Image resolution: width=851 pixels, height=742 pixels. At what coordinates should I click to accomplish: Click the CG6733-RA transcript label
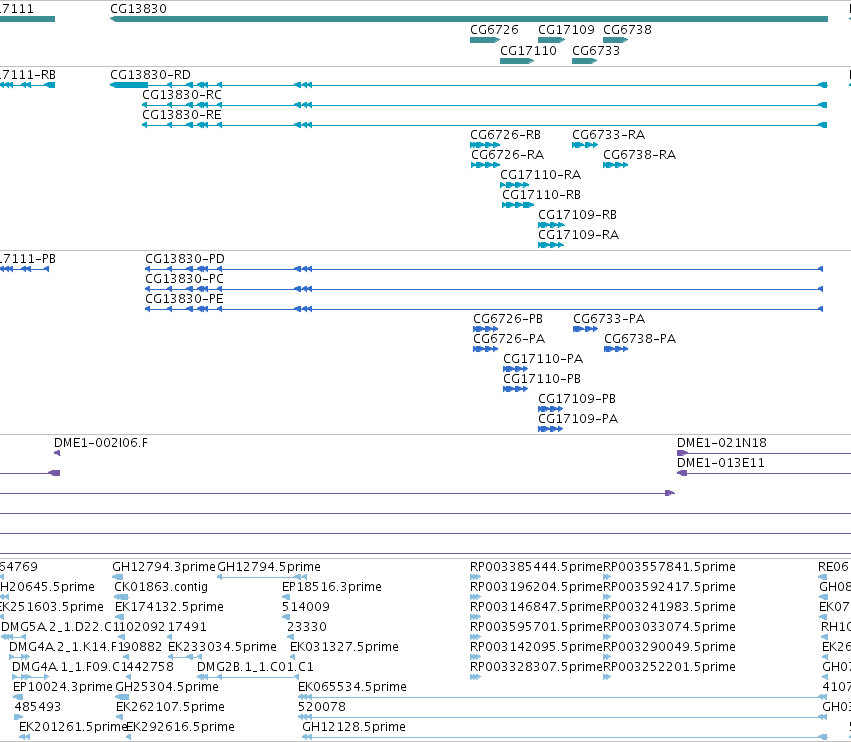608,135
